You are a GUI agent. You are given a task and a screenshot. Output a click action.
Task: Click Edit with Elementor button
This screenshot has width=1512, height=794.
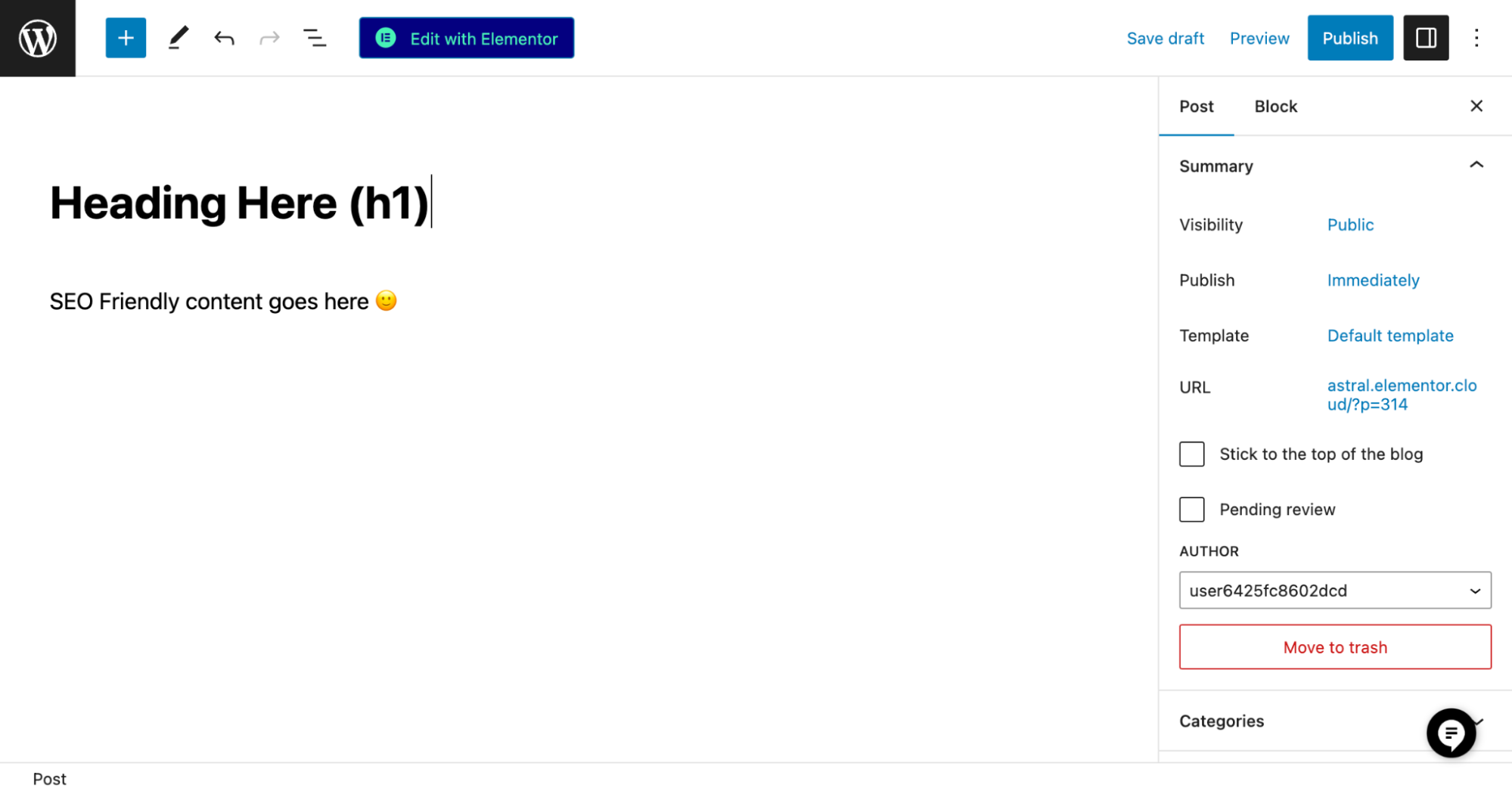(x=467, y=38)
